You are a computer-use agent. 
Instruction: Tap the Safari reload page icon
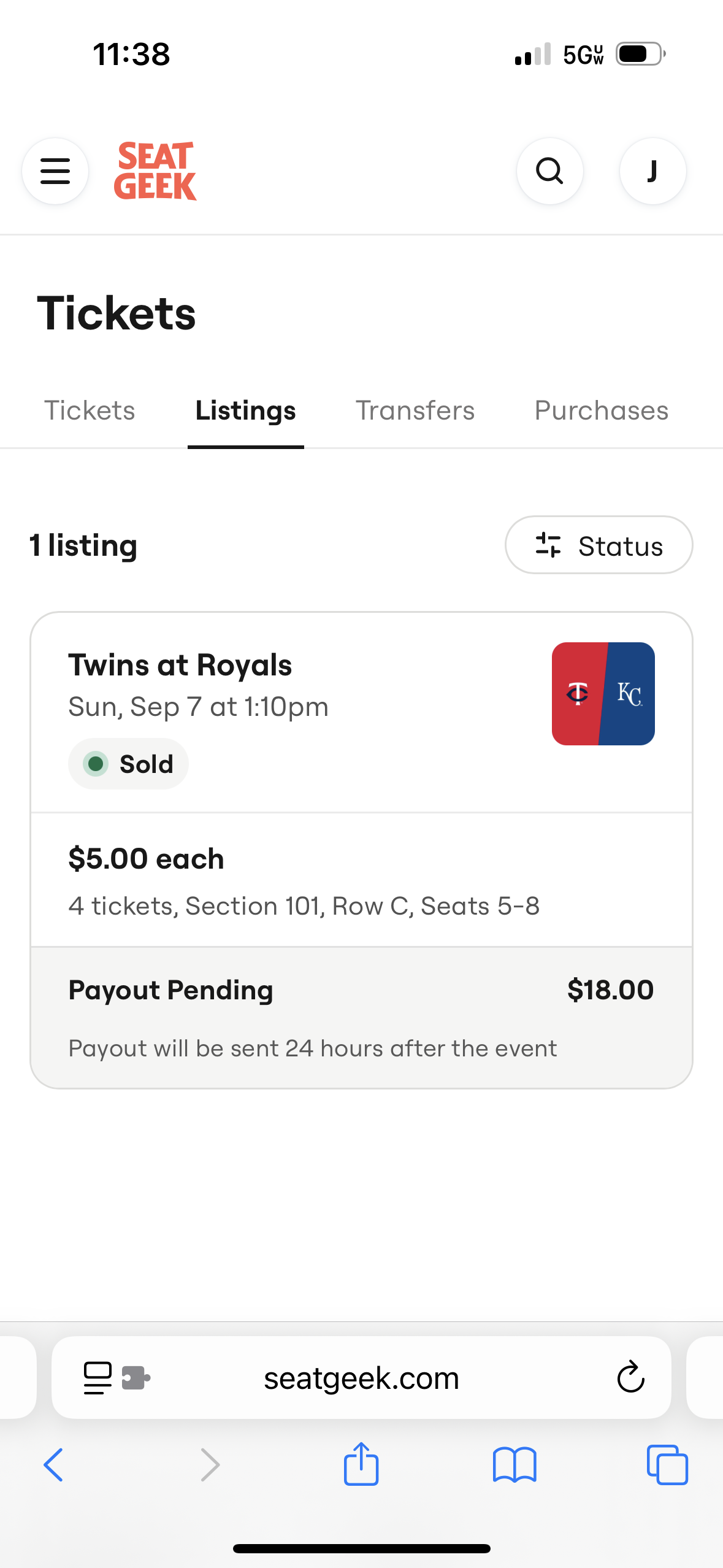coord(630,1378)
